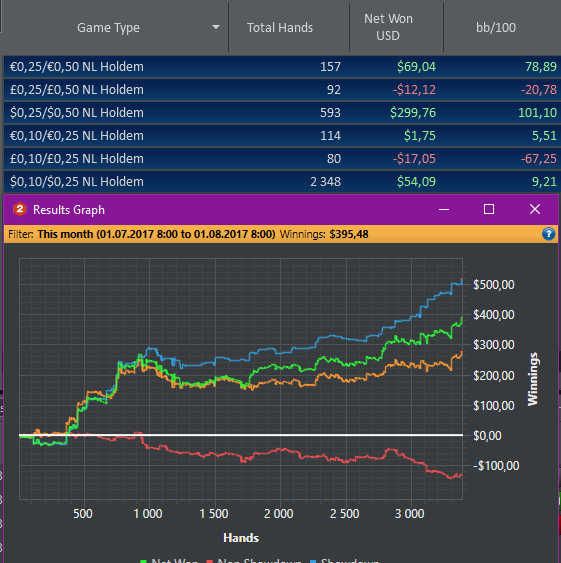Click the -$17,05 net won value
The width and height of the screenshot is (561, 563).
414,159
